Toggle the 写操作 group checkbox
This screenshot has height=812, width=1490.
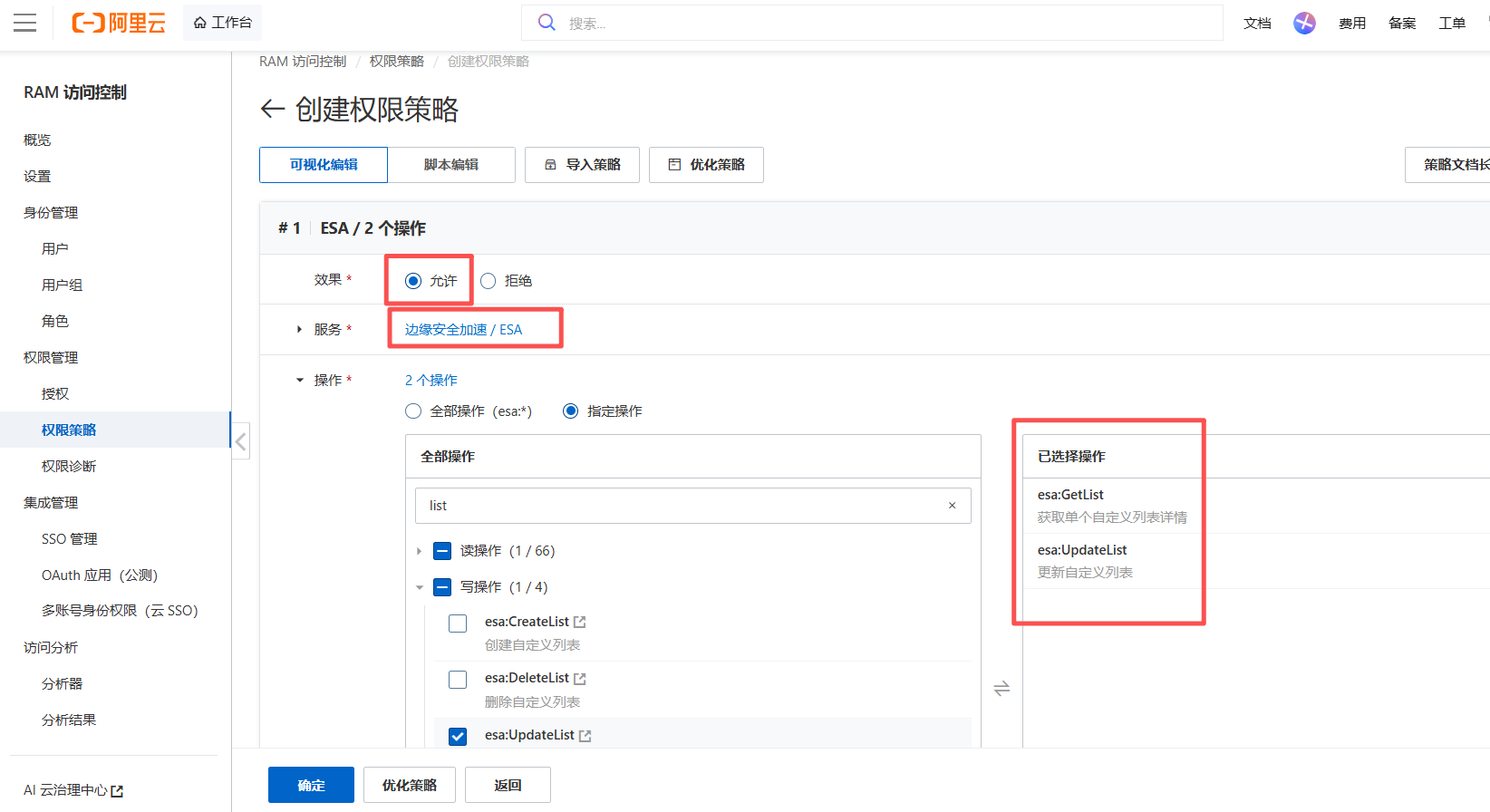[x=442, y=587]
